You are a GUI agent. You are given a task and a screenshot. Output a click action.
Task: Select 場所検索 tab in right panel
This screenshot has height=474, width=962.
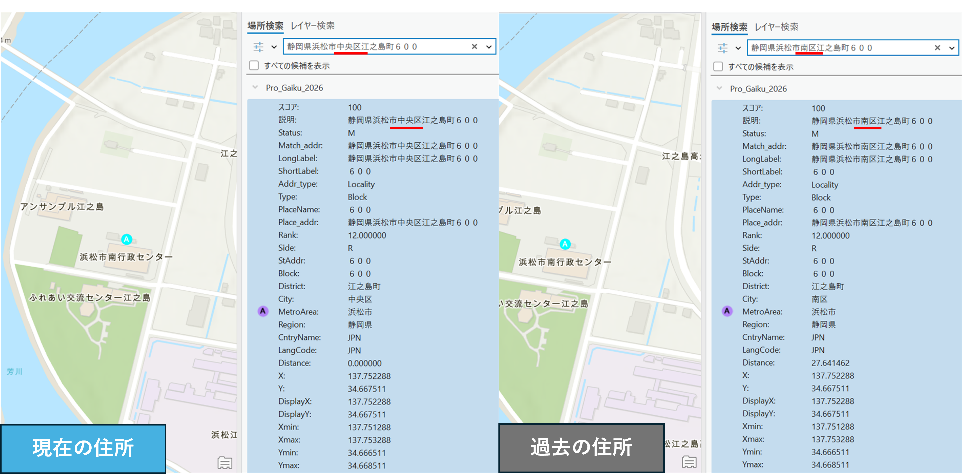tap(729, 26)
